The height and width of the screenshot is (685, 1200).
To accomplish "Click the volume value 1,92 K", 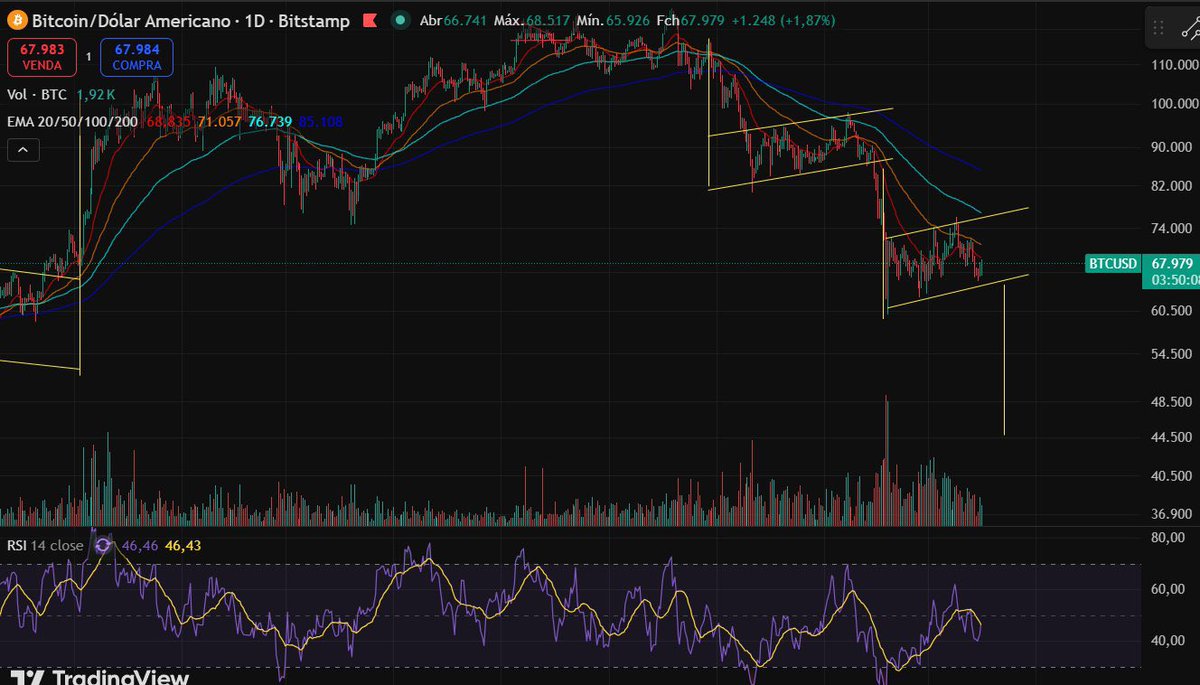I will [98, 95].
